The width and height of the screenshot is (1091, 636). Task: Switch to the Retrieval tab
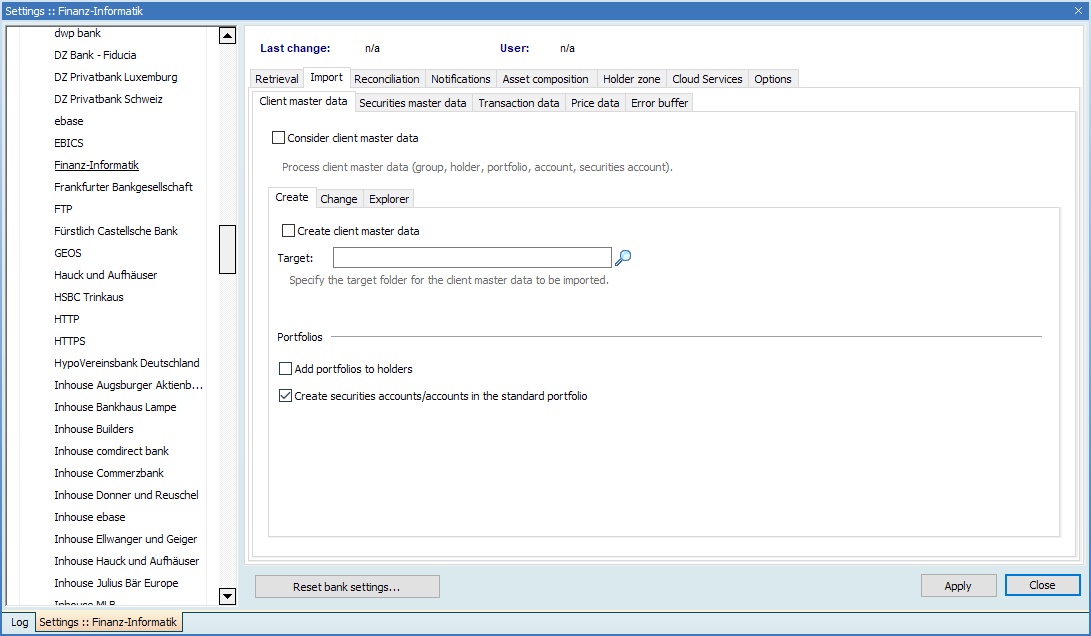pyautogui.click(x=276, y=79)
